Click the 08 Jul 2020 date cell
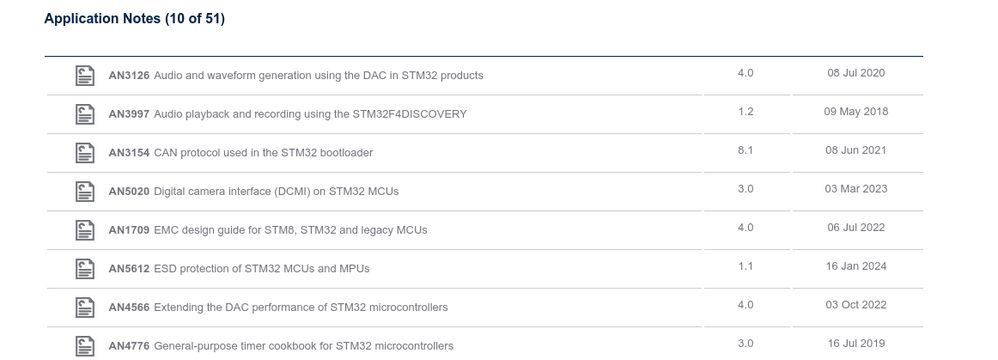The image size is (998, 360). tap(856, 73)
